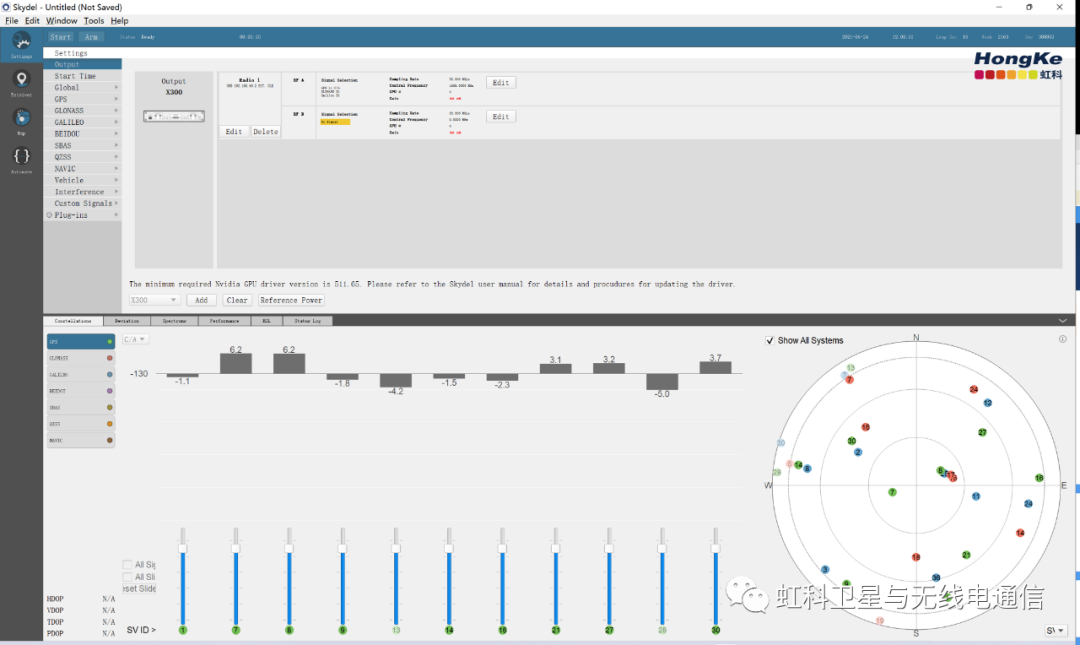The image size is (1080, 645).
Task: Open the SV dropdown under sky plot
Action: pyautogui.click(x=1055, y=631)
